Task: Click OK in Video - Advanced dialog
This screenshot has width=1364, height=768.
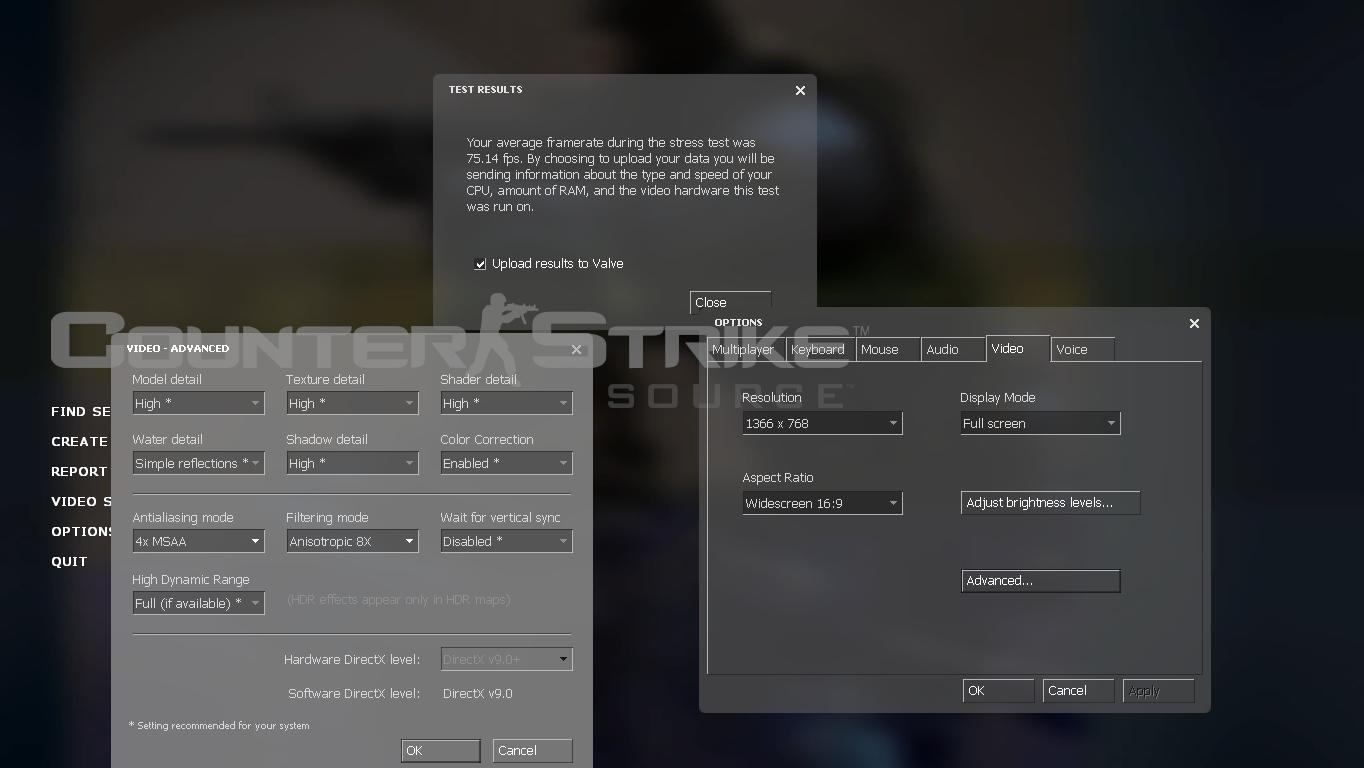Action: click(x=440, y=751)
